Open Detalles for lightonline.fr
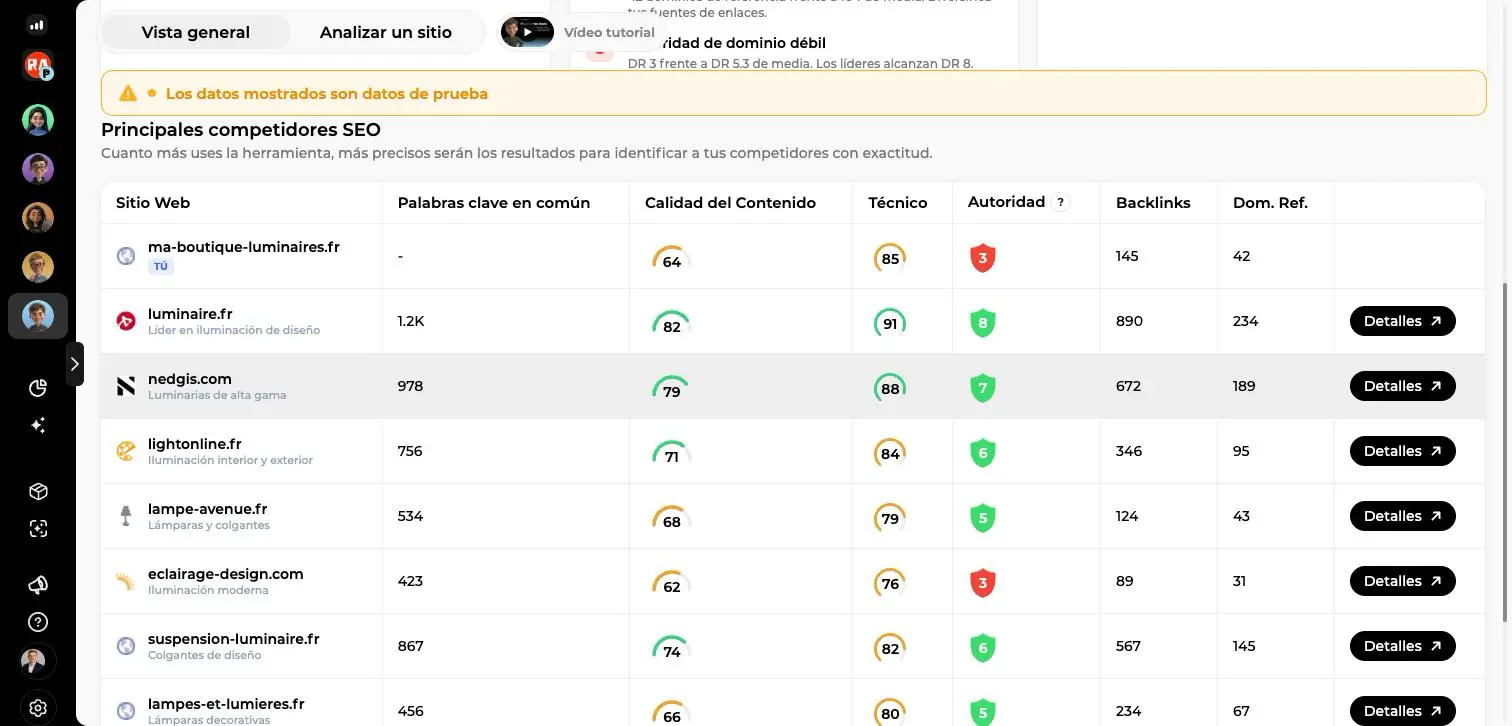1512x726 pixels. 1402,451
